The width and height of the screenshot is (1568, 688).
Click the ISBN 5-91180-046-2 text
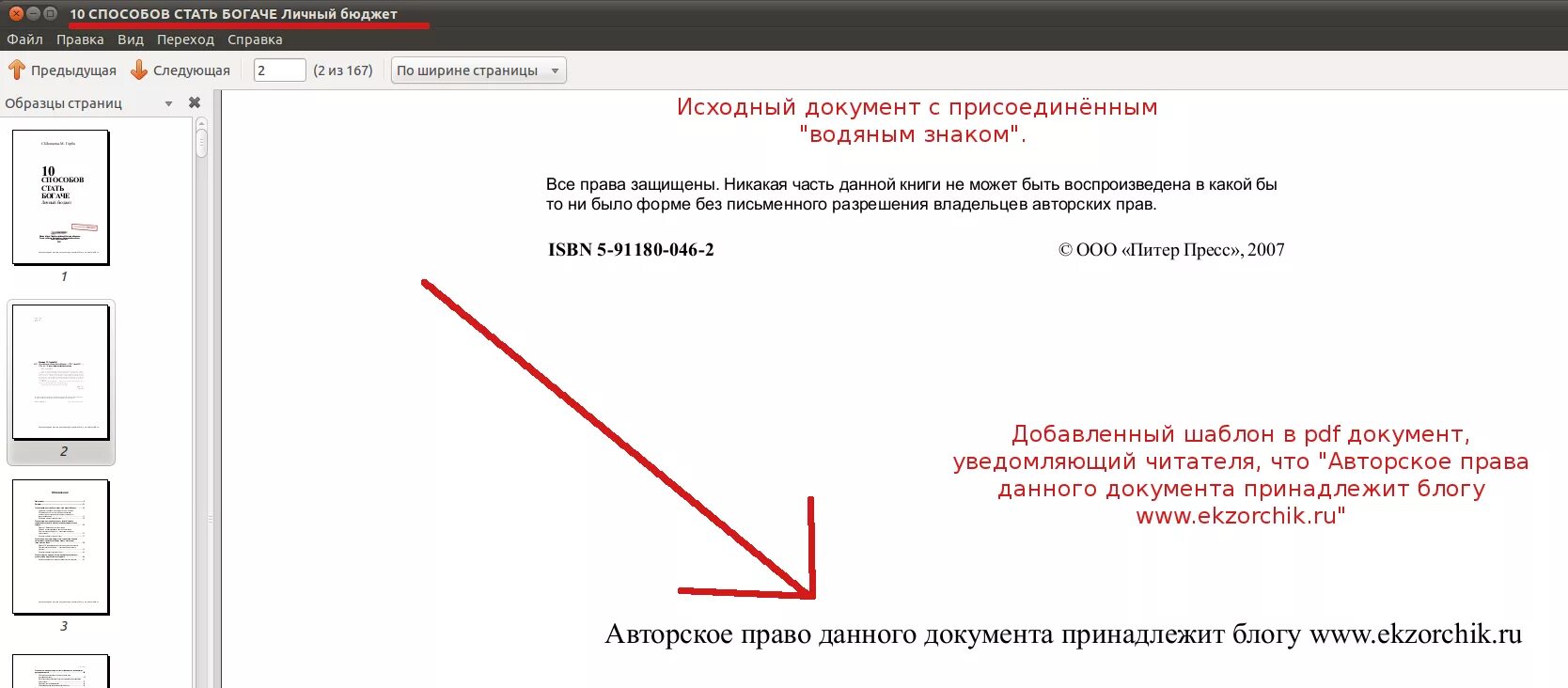[631, 250]
